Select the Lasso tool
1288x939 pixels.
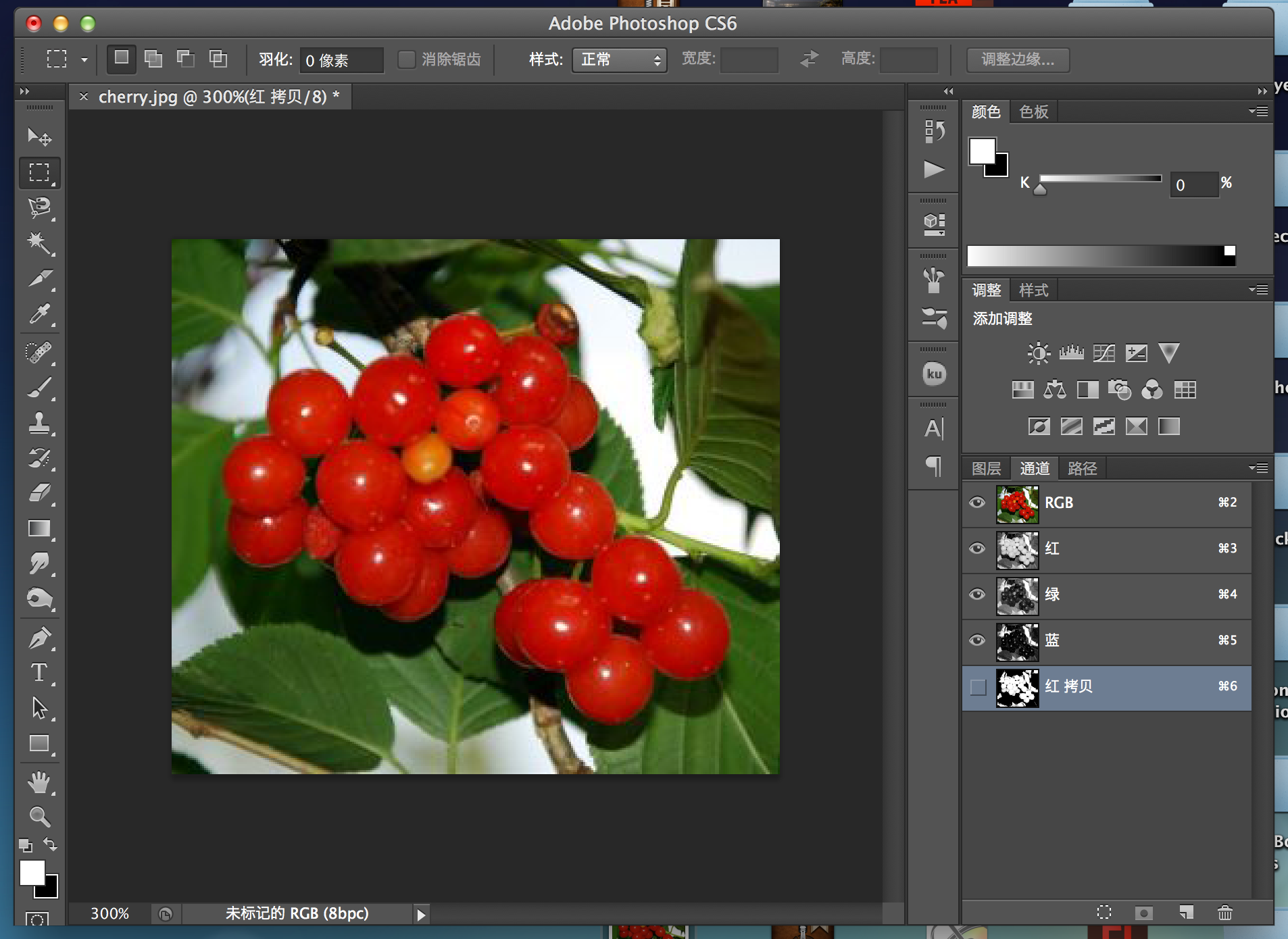tap(39, 208)
